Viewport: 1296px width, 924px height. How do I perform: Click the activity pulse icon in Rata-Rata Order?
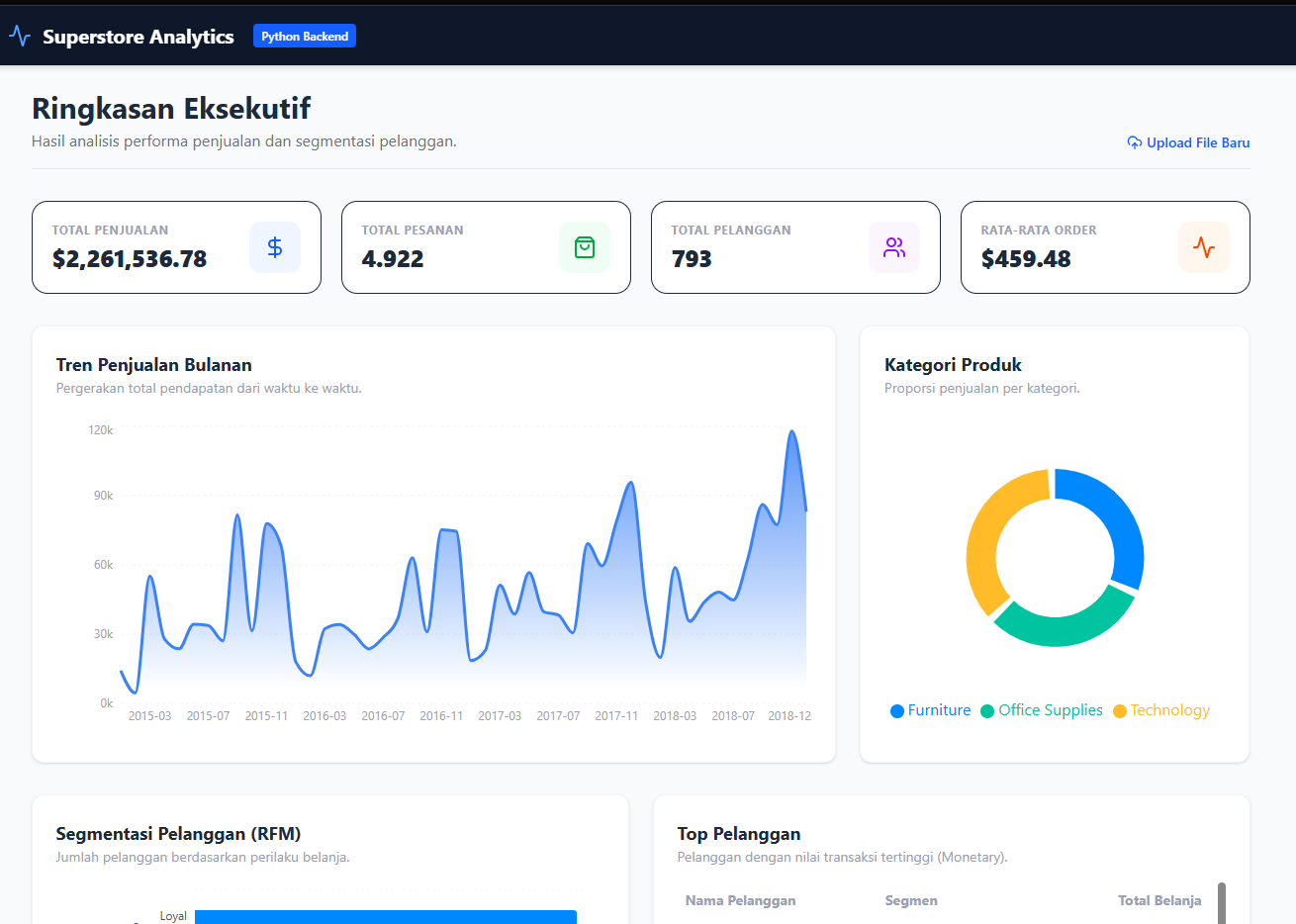click(x=1204, y=247)
